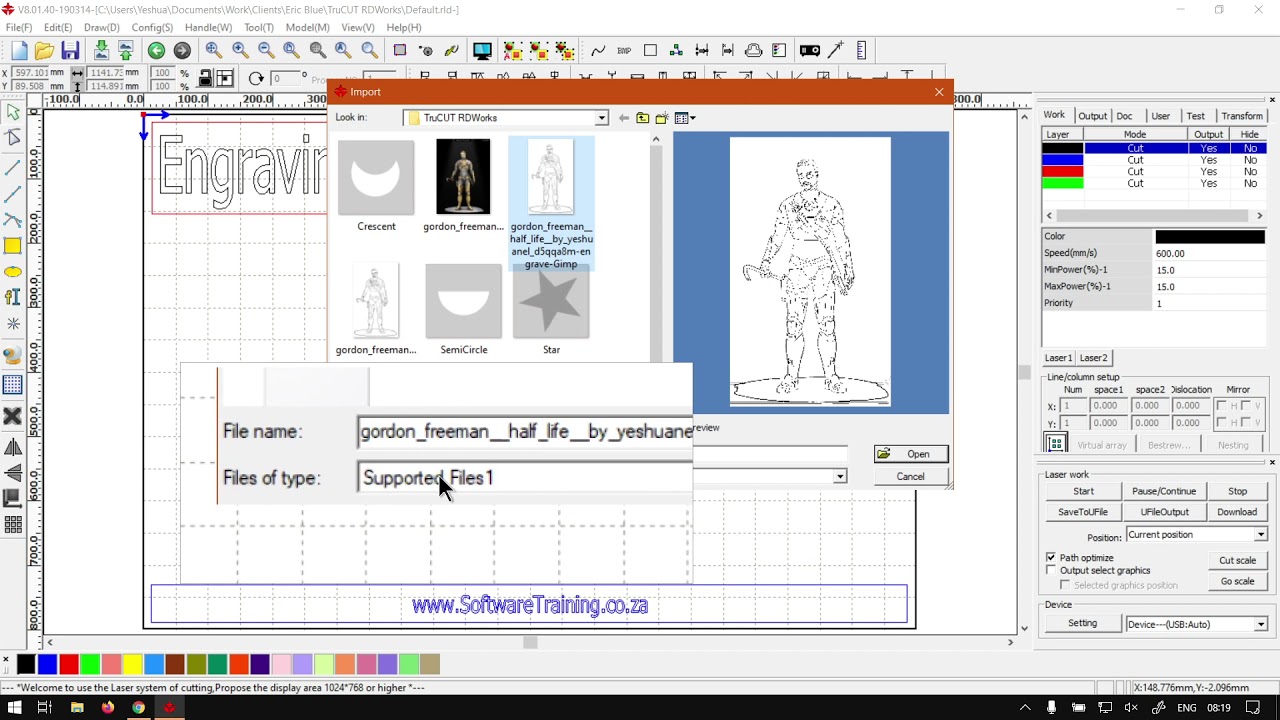Click the Go scale button
Viewport: 1280px width, 720px height.
(x=1237, y=581)
